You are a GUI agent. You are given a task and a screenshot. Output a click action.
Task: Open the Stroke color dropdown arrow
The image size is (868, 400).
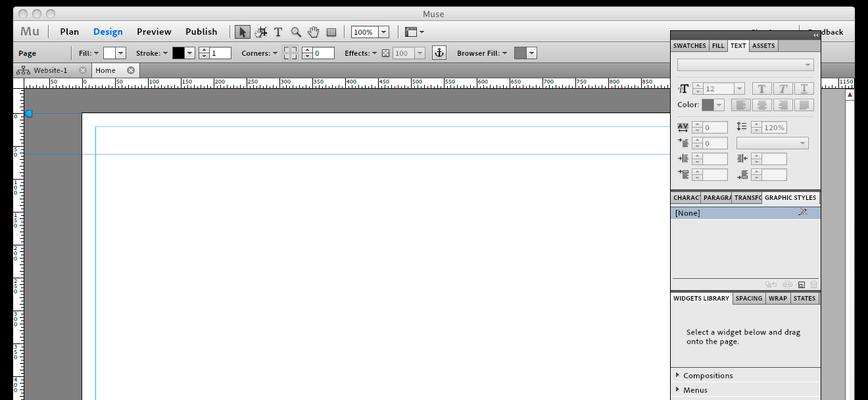point(190,53)
